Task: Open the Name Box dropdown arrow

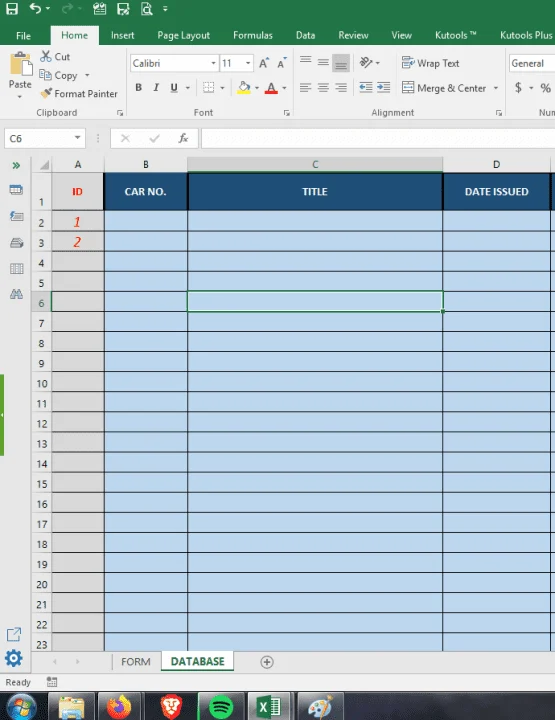Action: 78,138
